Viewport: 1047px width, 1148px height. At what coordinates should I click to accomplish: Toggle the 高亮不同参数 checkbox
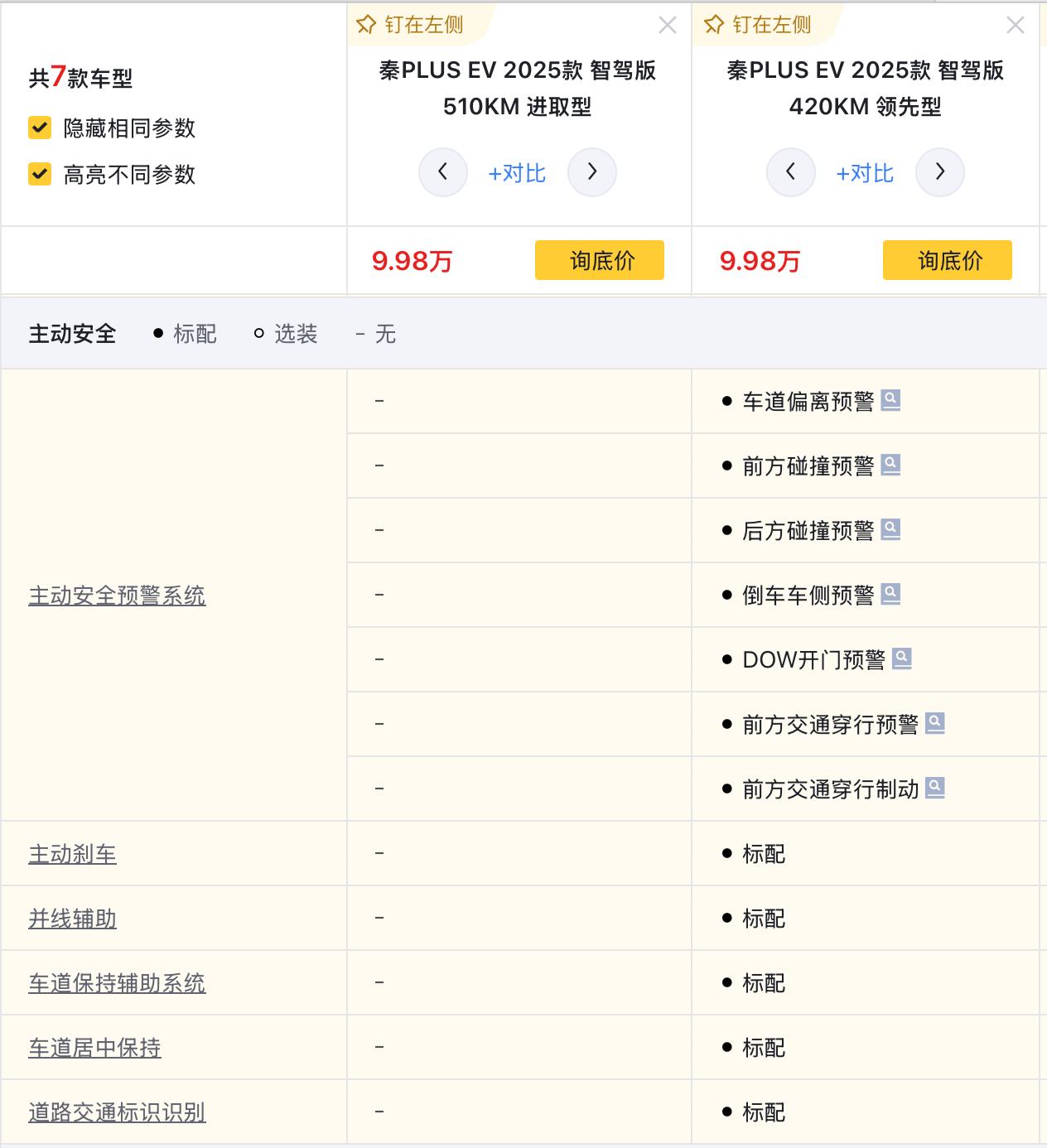coord(40,174)
